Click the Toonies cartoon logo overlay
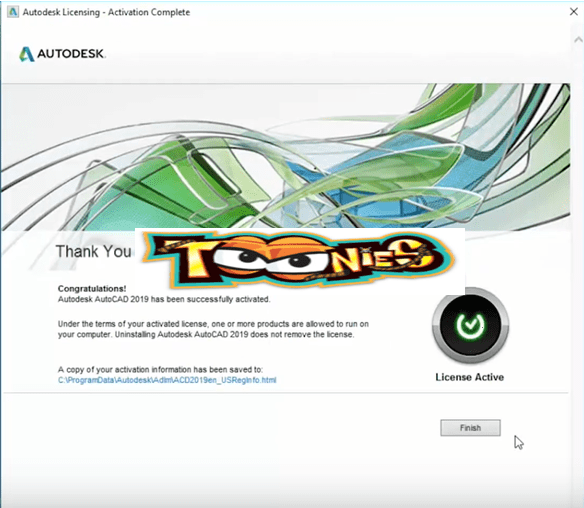 click(x=299, y=259)
